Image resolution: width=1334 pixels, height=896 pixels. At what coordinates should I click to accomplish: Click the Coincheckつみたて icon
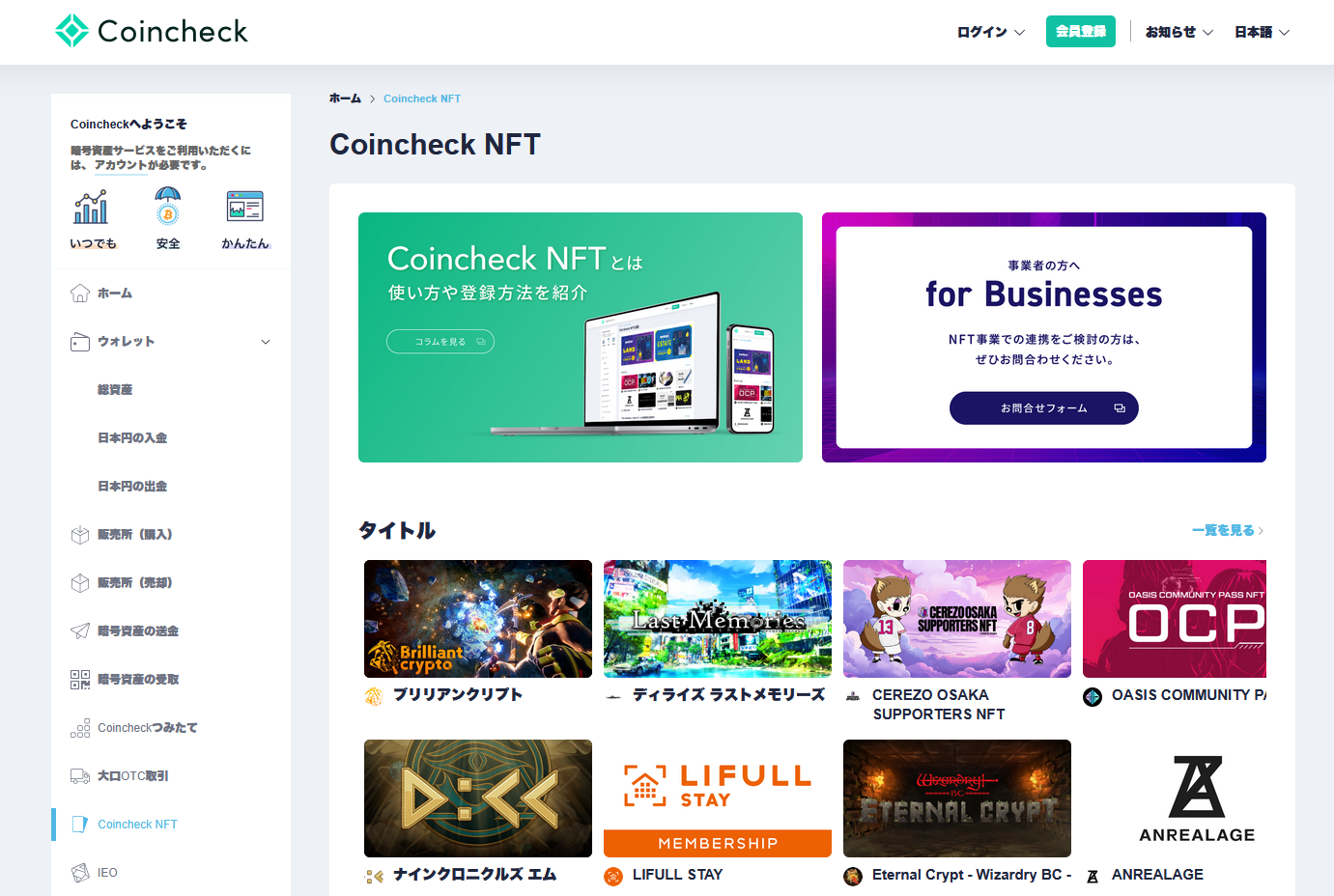tap(80, 728)
